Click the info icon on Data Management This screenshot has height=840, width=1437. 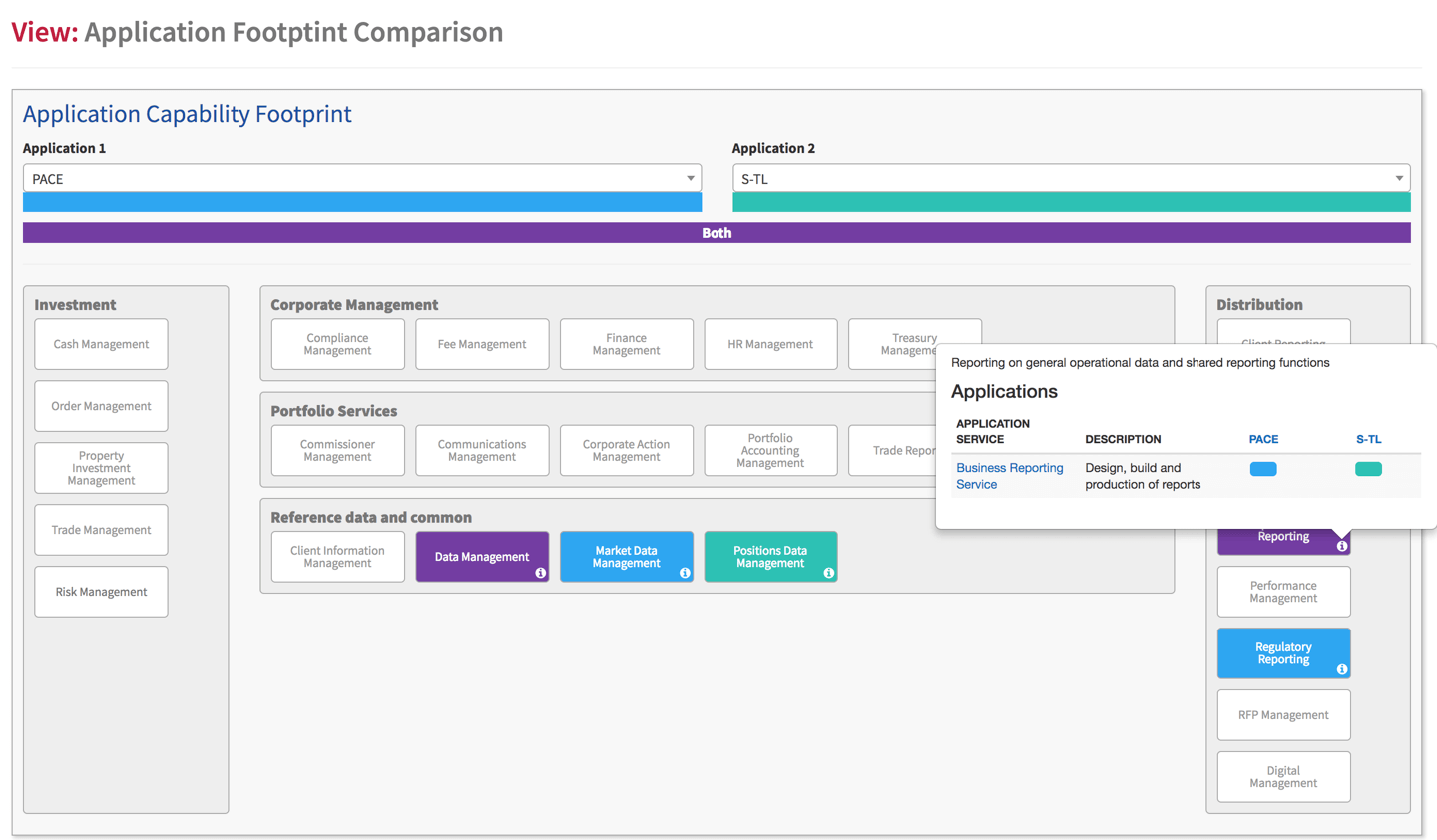pos(540,573)
